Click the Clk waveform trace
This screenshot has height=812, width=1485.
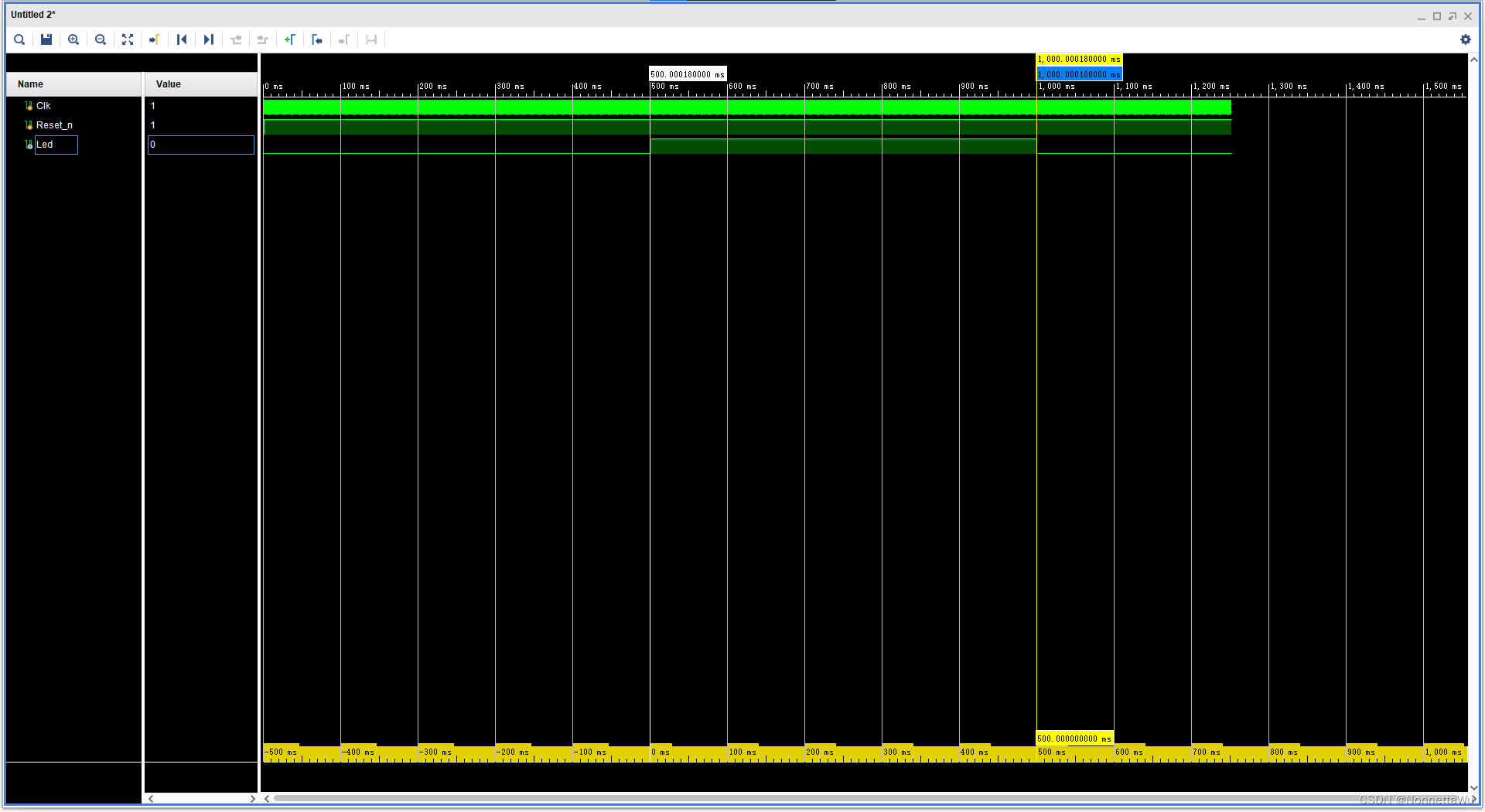pos(746,107)
